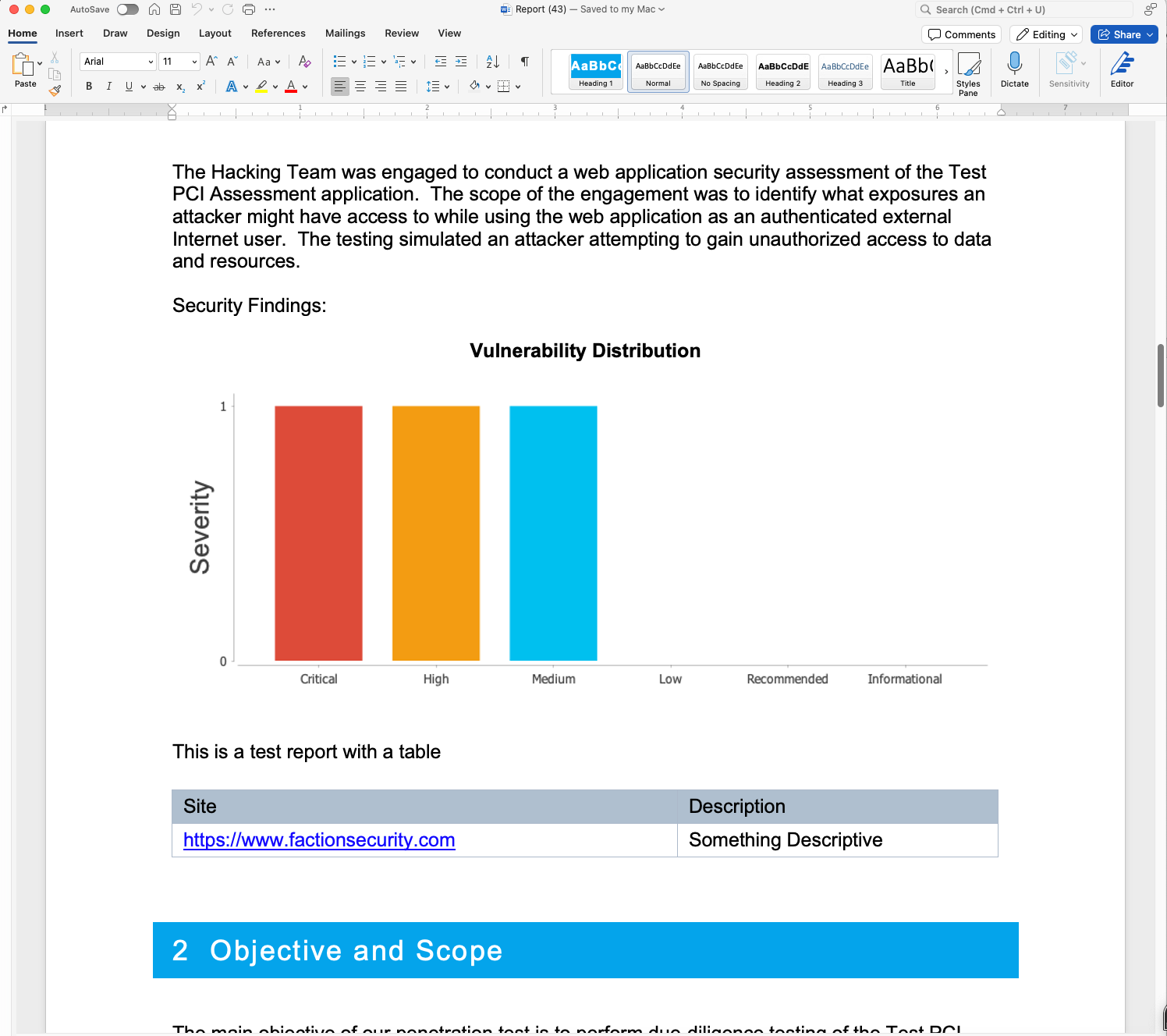This screenshot has width=1167, height=1036.
Task: Open the References tab
Action: click(x=278, y=34)
